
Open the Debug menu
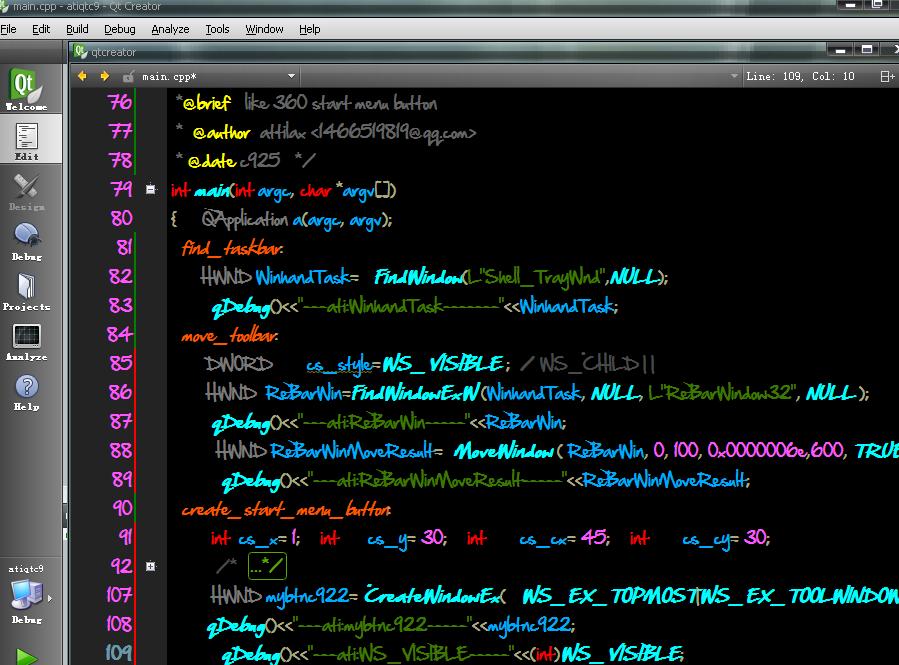pos(119,29)
